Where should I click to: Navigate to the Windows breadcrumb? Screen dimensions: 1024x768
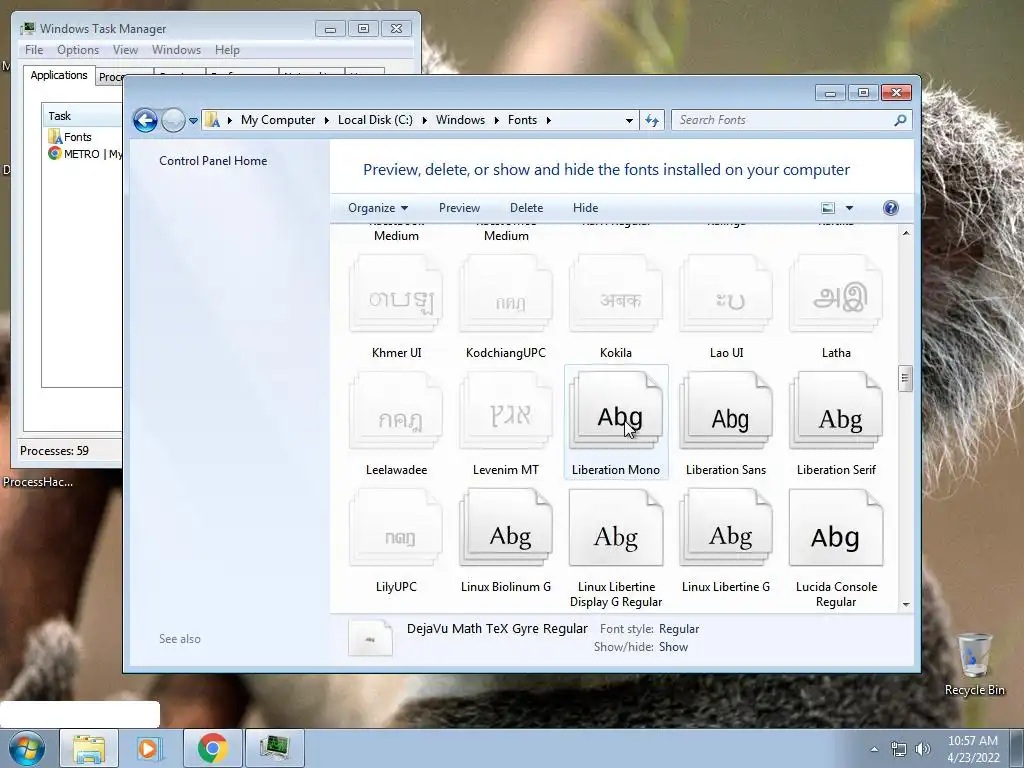tap(460, 120)
